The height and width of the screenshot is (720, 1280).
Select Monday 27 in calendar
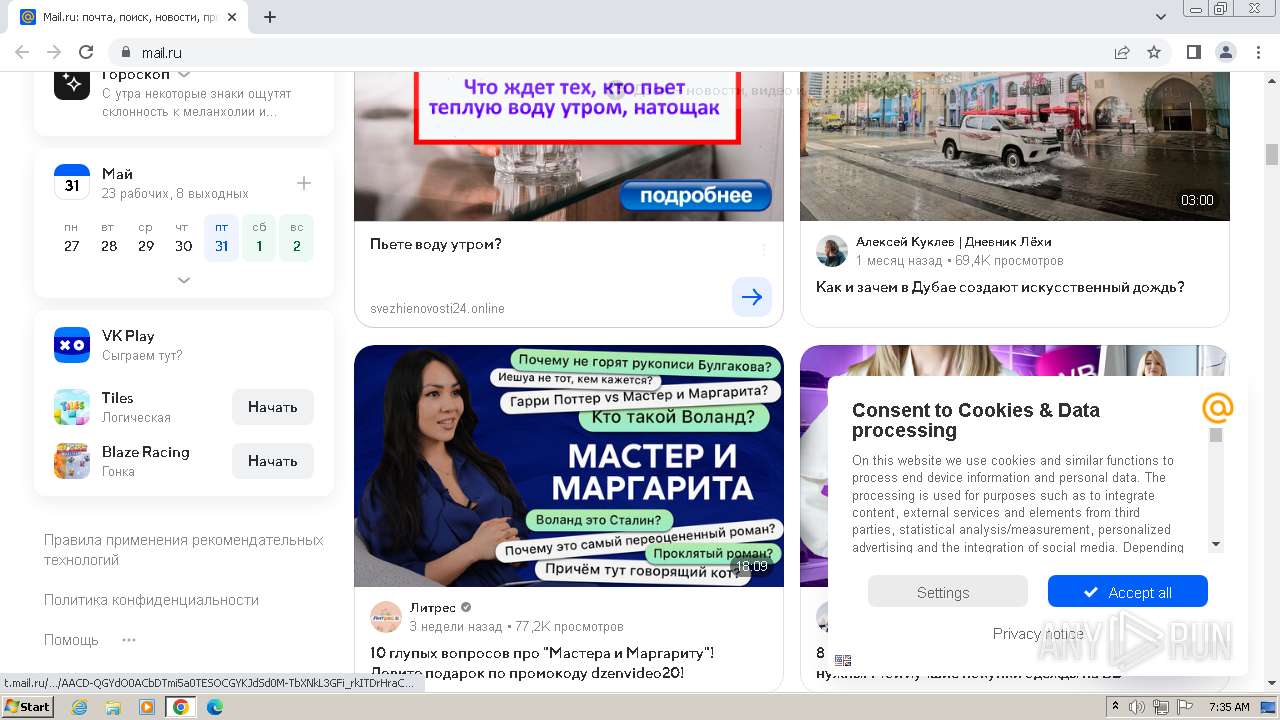[72, 238]
